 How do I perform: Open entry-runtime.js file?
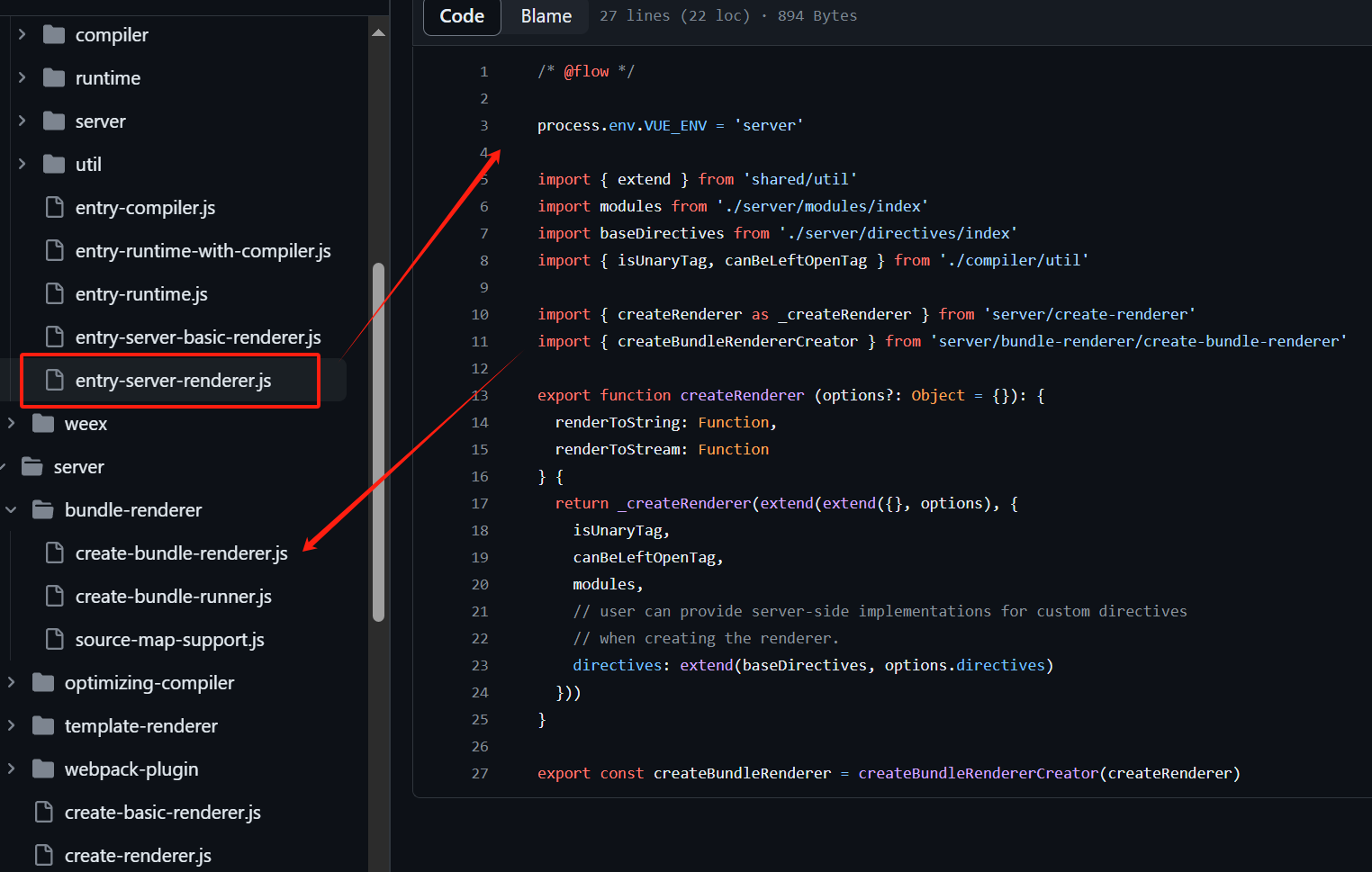pos(141,294)
